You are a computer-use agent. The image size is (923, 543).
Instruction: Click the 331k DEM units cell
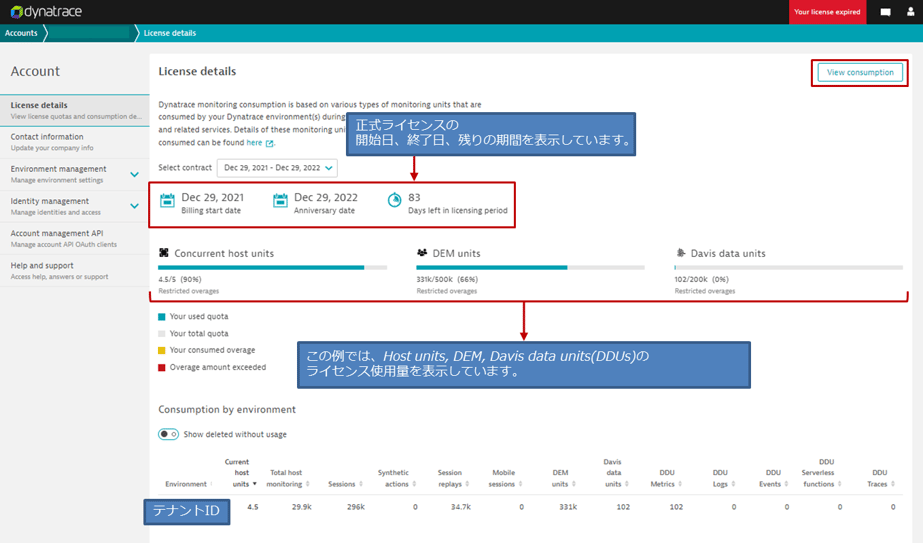coord(568,506)
